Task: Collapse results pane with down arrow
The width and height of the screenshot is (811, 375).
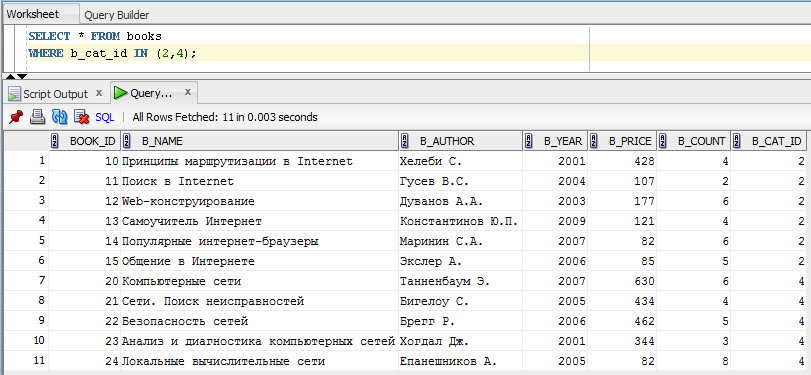Action: (x=22, y=77)
